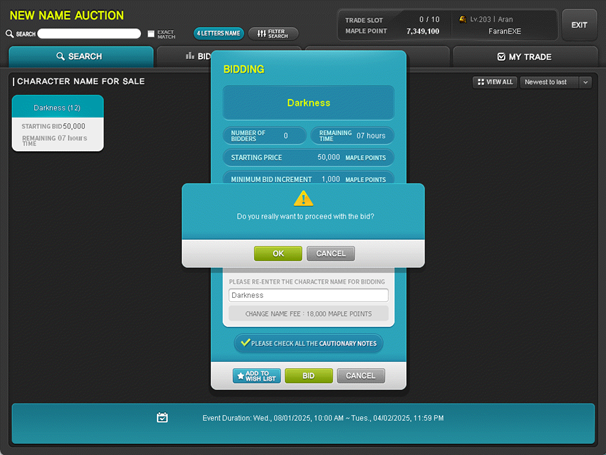Confirm the bid with OK
606x455 pixels.
(x=278, y=254)
